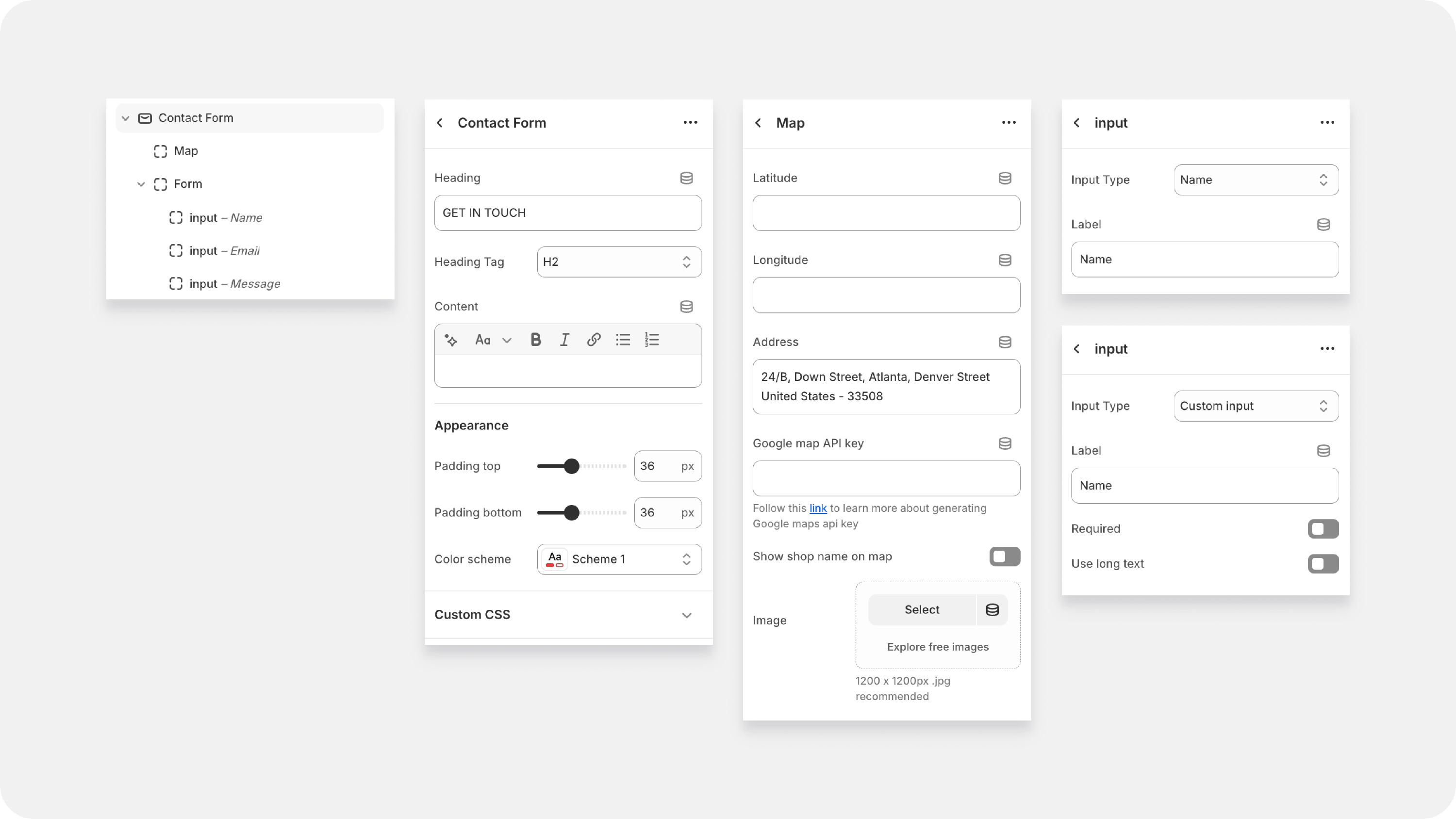Click Label field in Name input panel

click(x=1205, y=260)
